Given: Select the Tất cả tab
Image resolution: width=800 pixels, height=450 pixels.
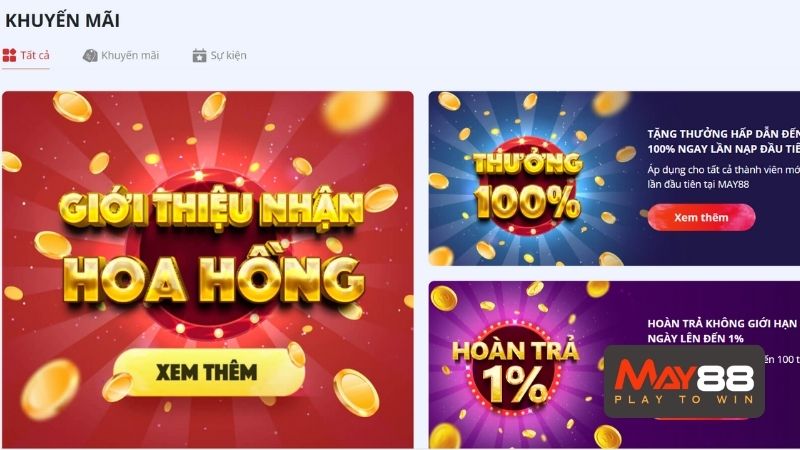Looking at the screenshot, I should pos(26,56).
